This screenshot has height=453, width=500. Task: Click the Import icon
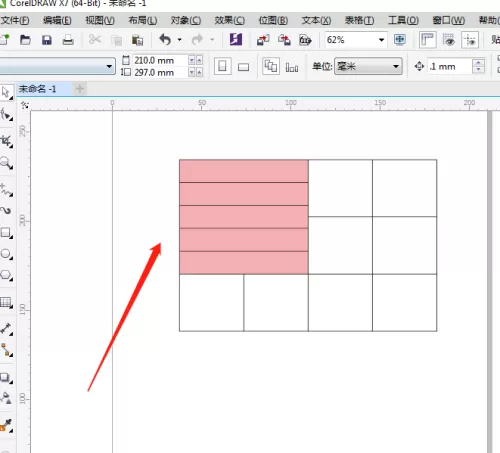coord(263,40)
